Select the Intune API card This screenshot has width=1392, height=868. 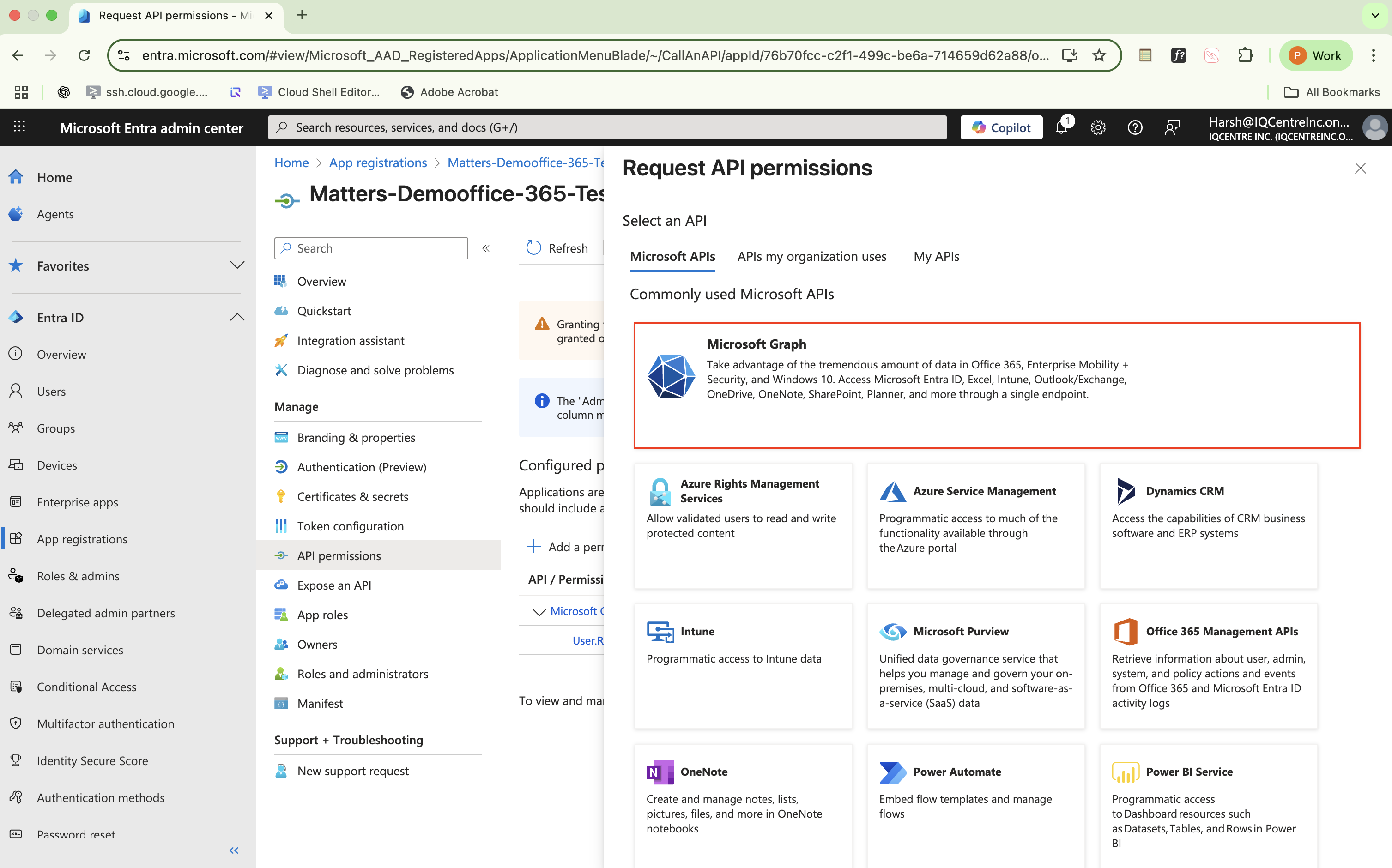coord(743,666)
